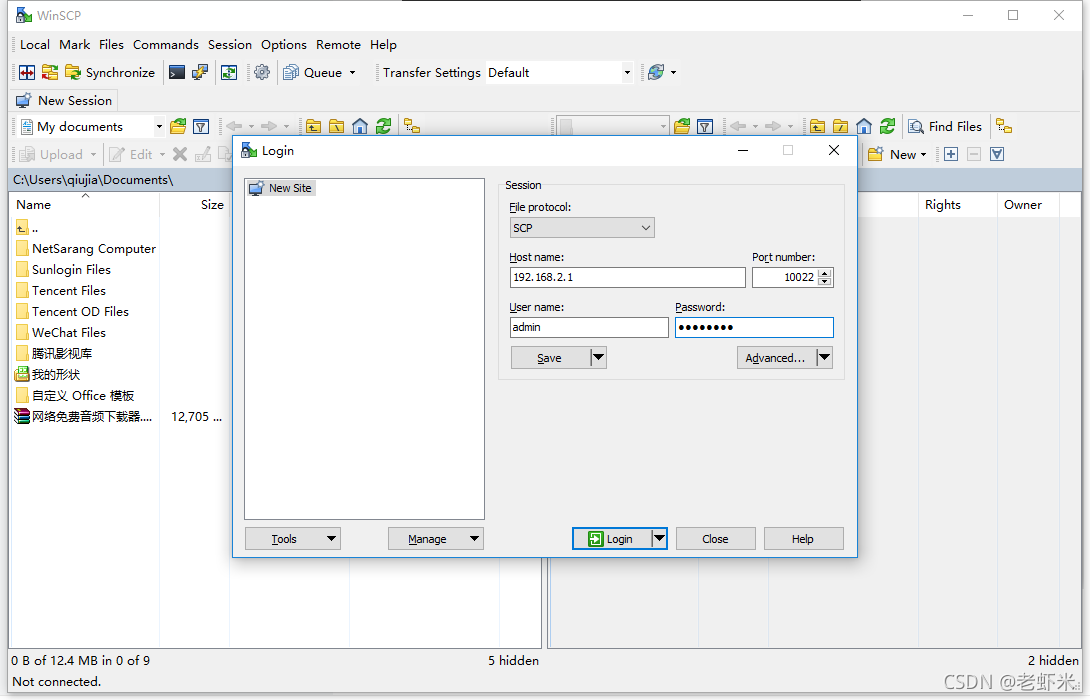The width and height of the screenshot is (1090, 700).
Task: Go to local root directory icon
Action: click(x=336, y=127)
